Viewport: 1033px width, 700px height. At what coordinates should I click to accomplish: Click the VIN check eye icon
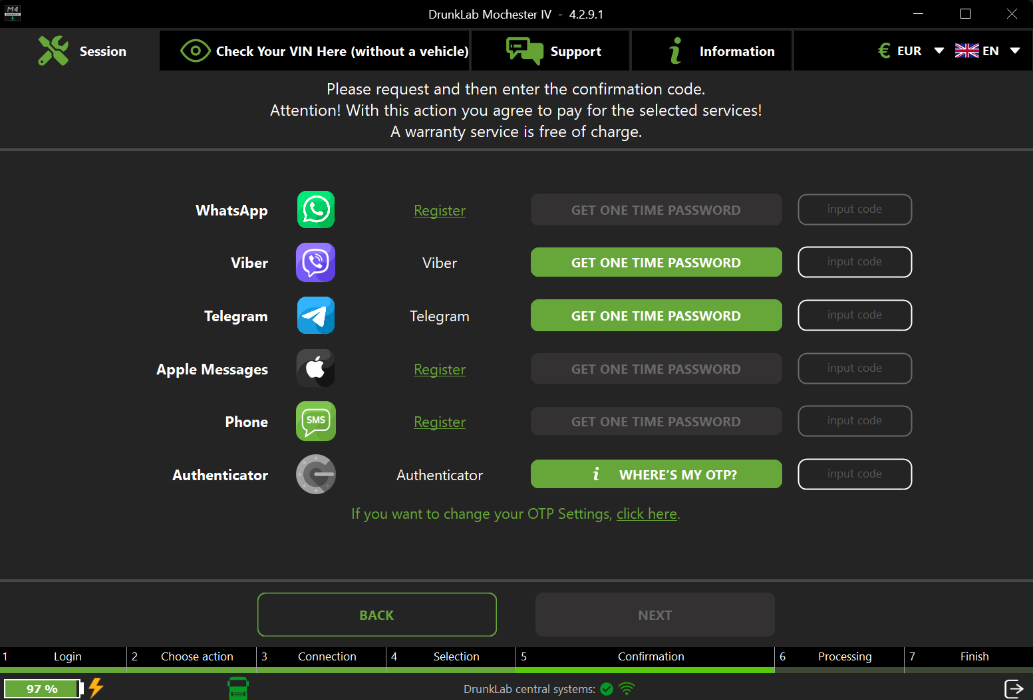click(196, 50)
